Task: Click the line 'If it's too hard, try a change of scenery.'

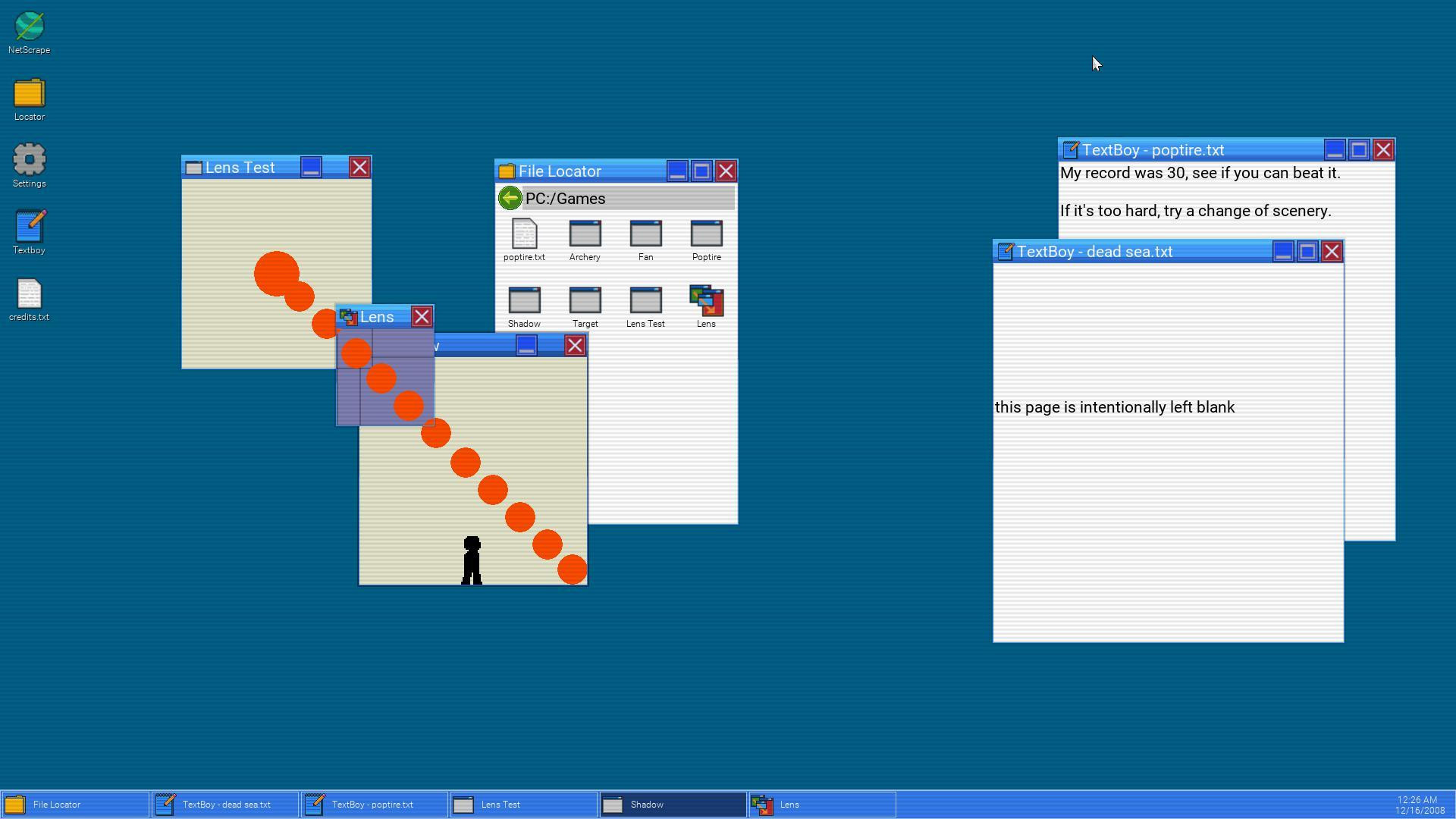Action: point(1196,212)
